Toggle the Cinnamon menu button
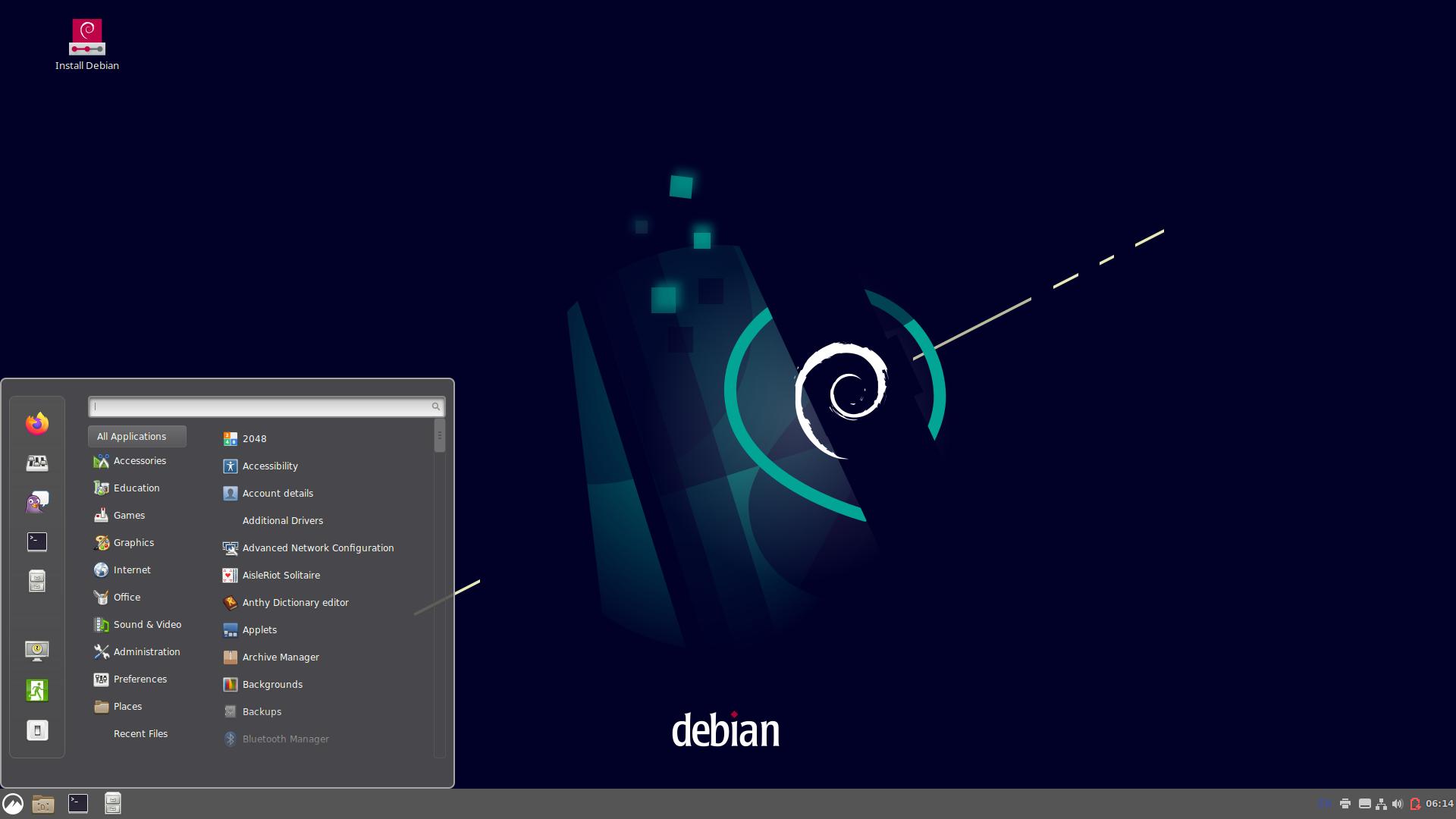Viewport: 1456px width, 819px height. pyautogui.click(x=13, y=804)
